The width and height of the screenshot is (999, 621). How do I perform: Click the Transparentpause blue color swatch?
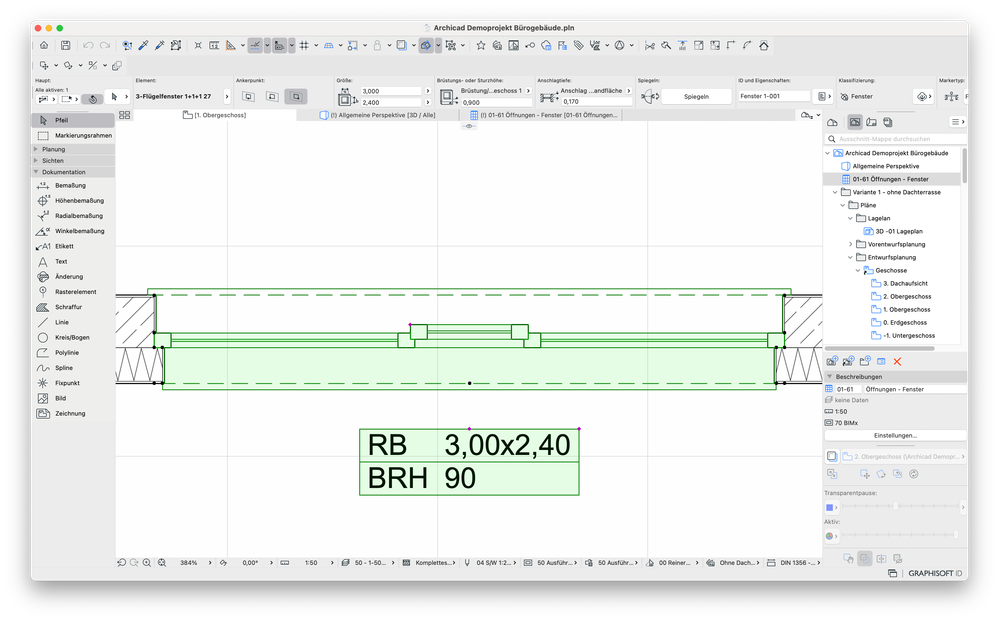pyautogui.click(x=830, y=508)
